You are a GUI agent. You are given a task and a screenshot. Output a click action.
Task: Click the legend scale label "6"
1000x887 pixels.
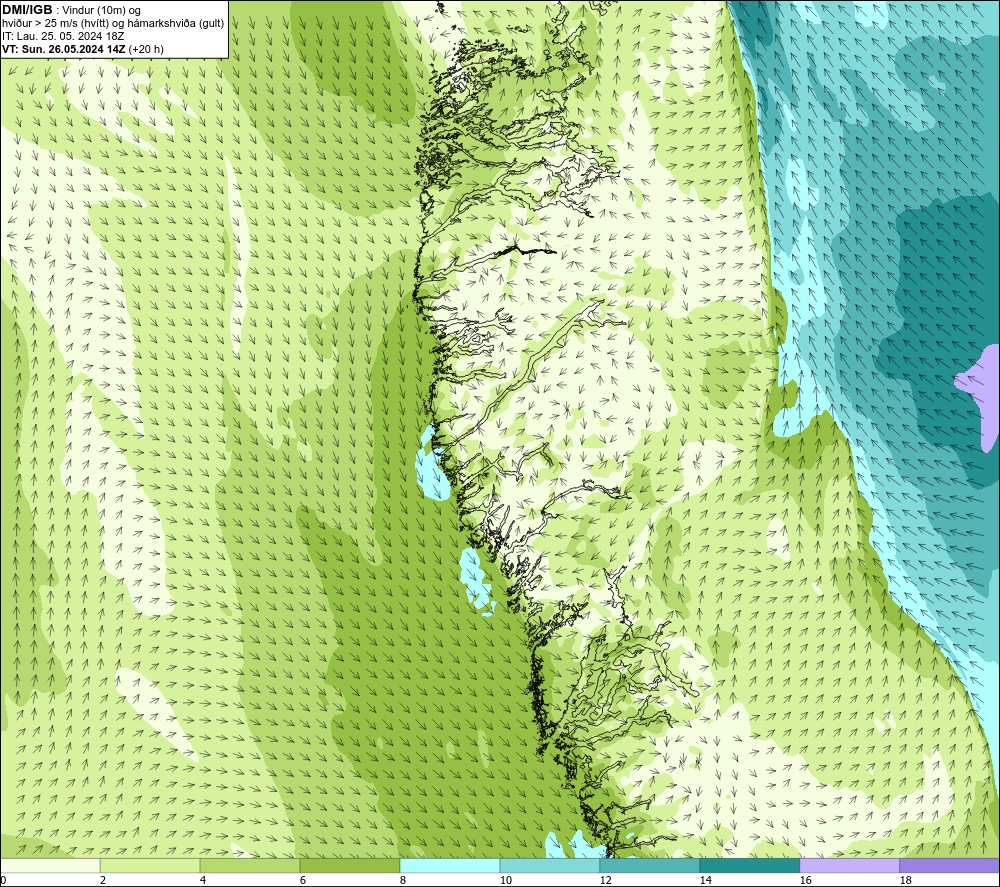click(x=303, y=881)
